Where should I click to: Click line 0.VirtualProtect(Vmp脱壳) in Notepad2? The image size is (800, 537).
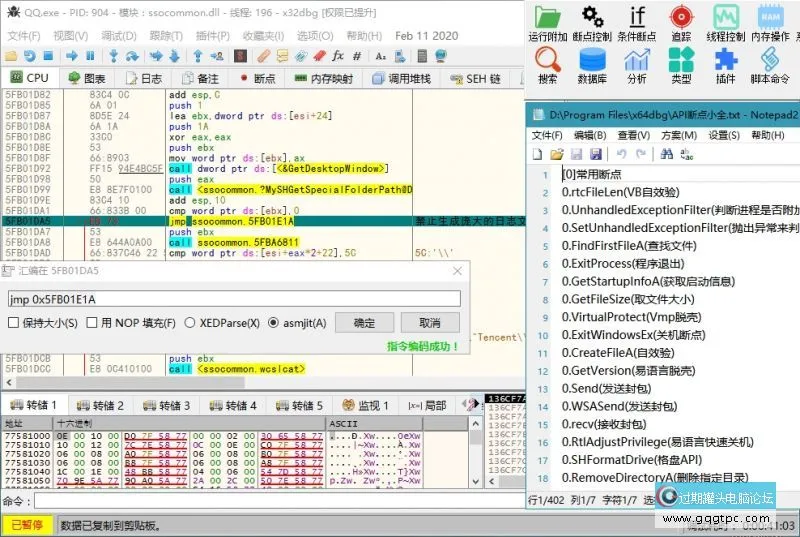[631, 317]
